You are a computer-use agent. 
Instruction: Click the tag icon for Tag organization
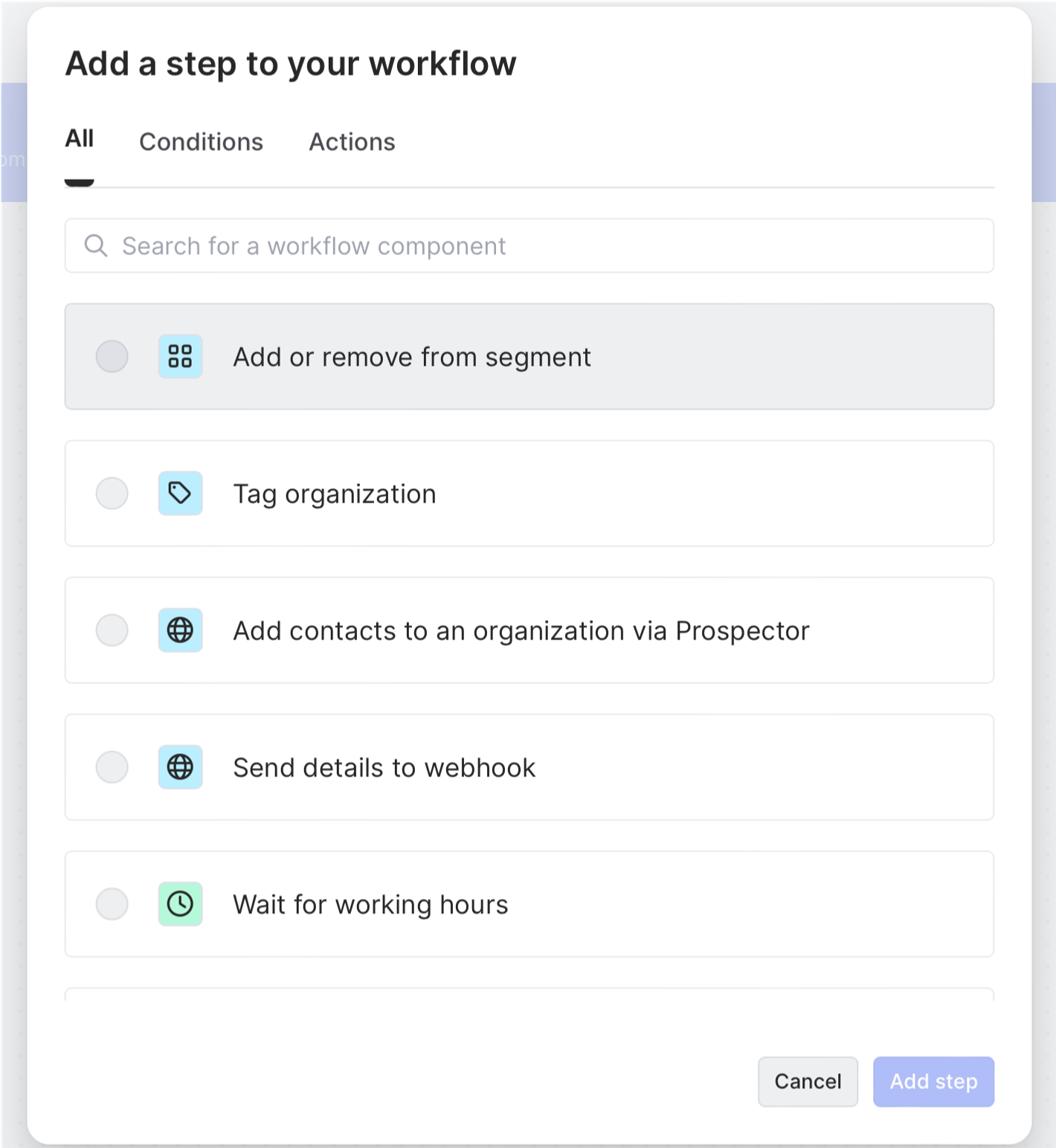click(x=180, y=493)
